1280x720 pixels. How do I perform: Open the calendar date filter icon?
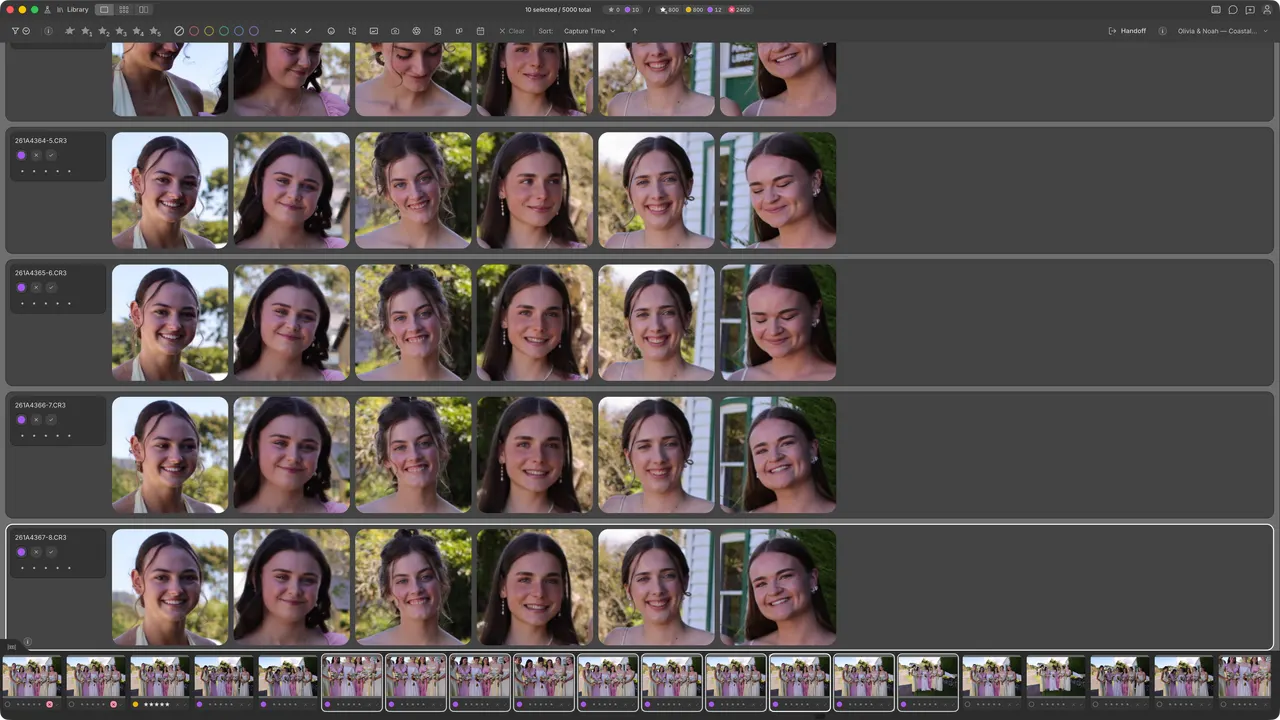pos(481,31)
